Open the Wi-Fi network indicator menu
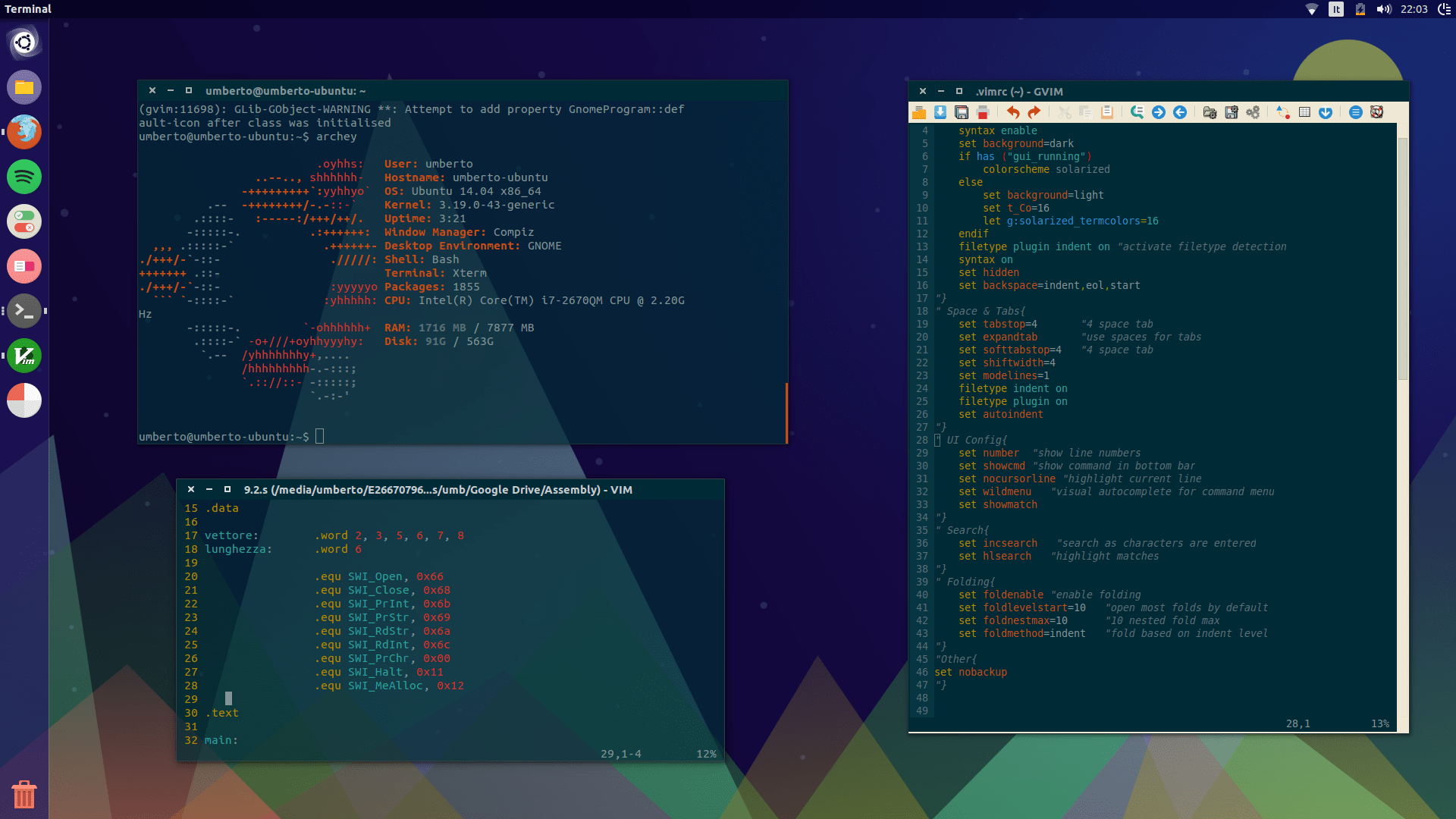The height and width of the screenshot is (819, 1456). pos(1312,9)
